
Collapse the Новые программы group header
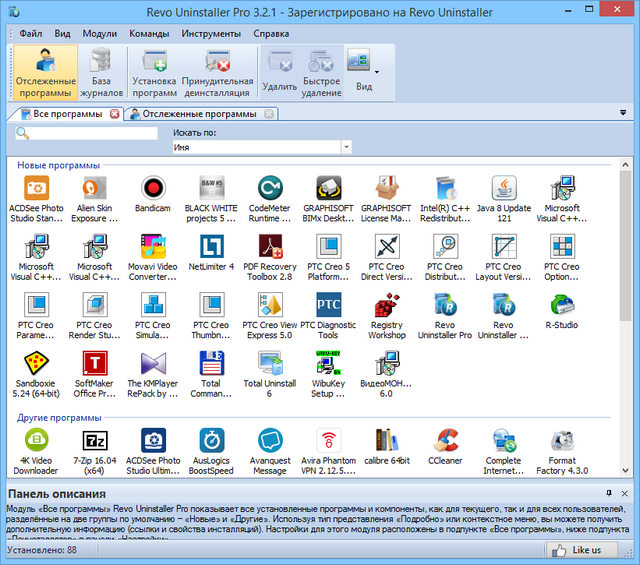tap(58, 164)
